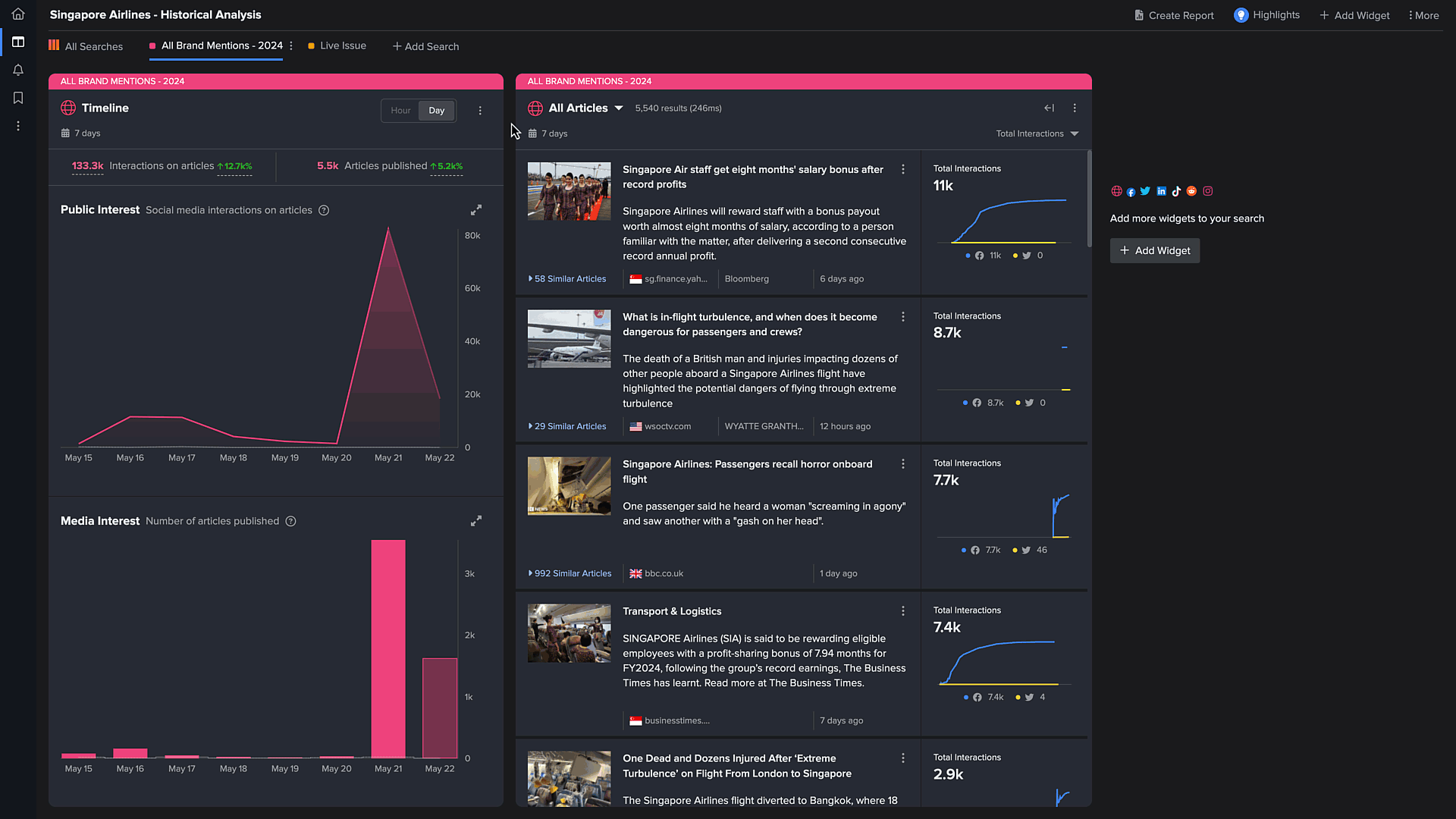Open the dashboard panel icon in sidebar
Viewport: 1456px width, 819px height.
18,42
